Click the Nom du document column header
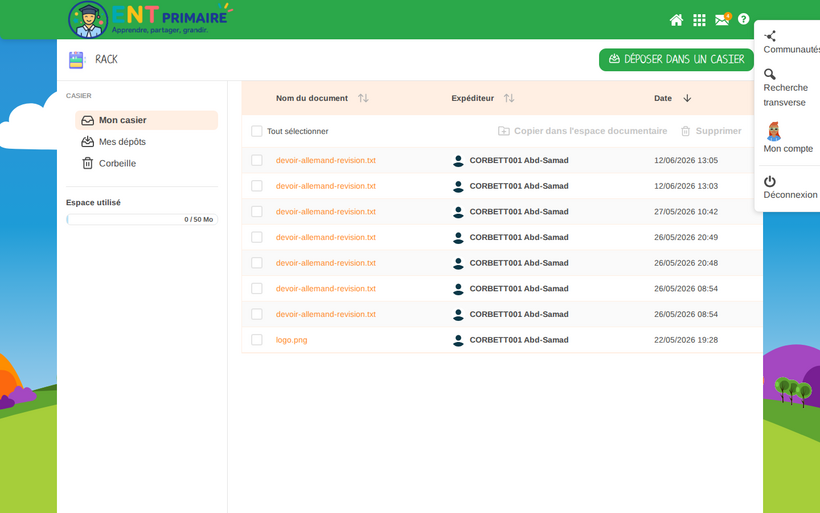This screenshot has height=513, width=820. (x=312, y=98)
